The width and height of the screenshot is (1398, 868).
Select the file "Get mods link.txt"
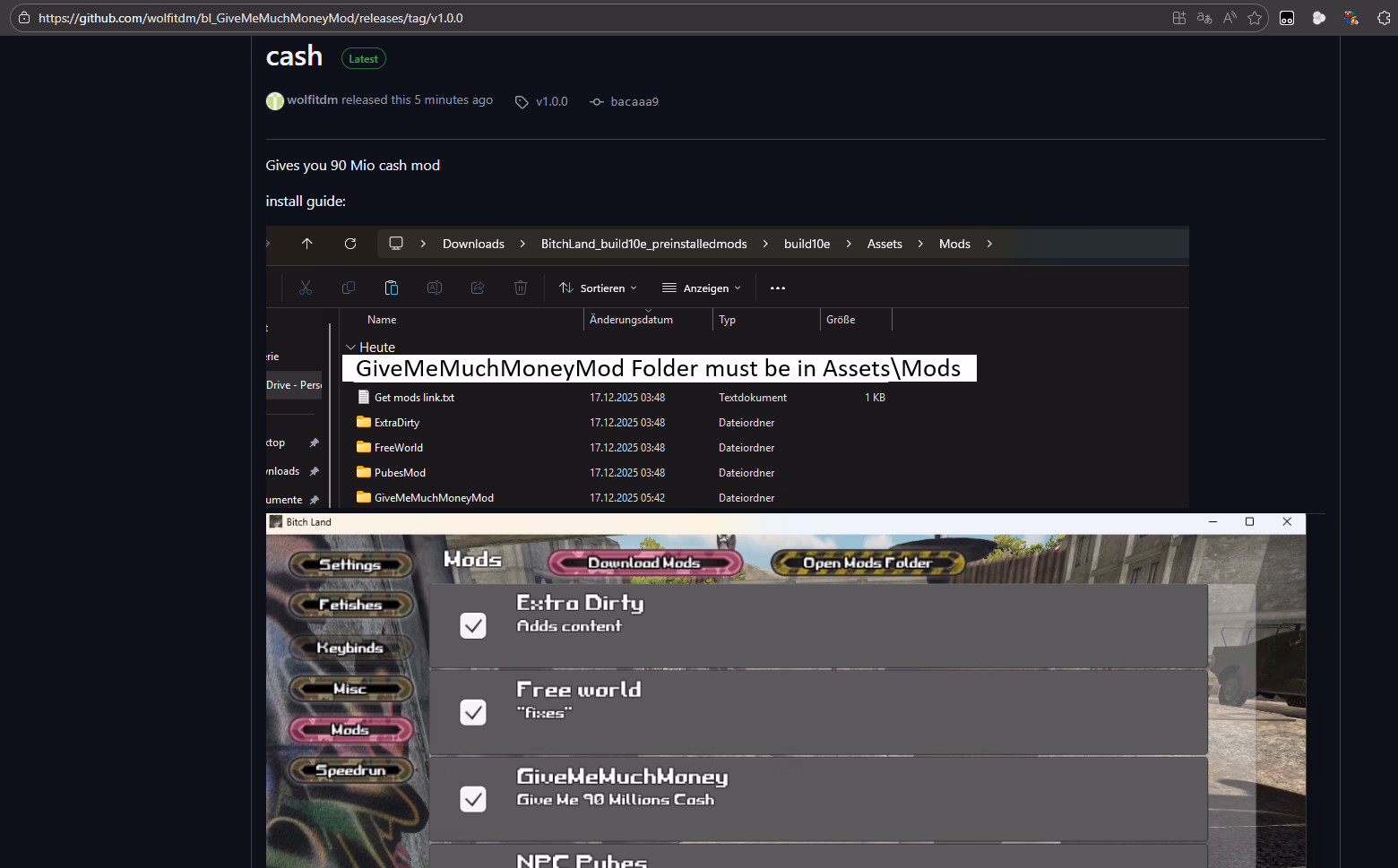(x=414, y=398)
